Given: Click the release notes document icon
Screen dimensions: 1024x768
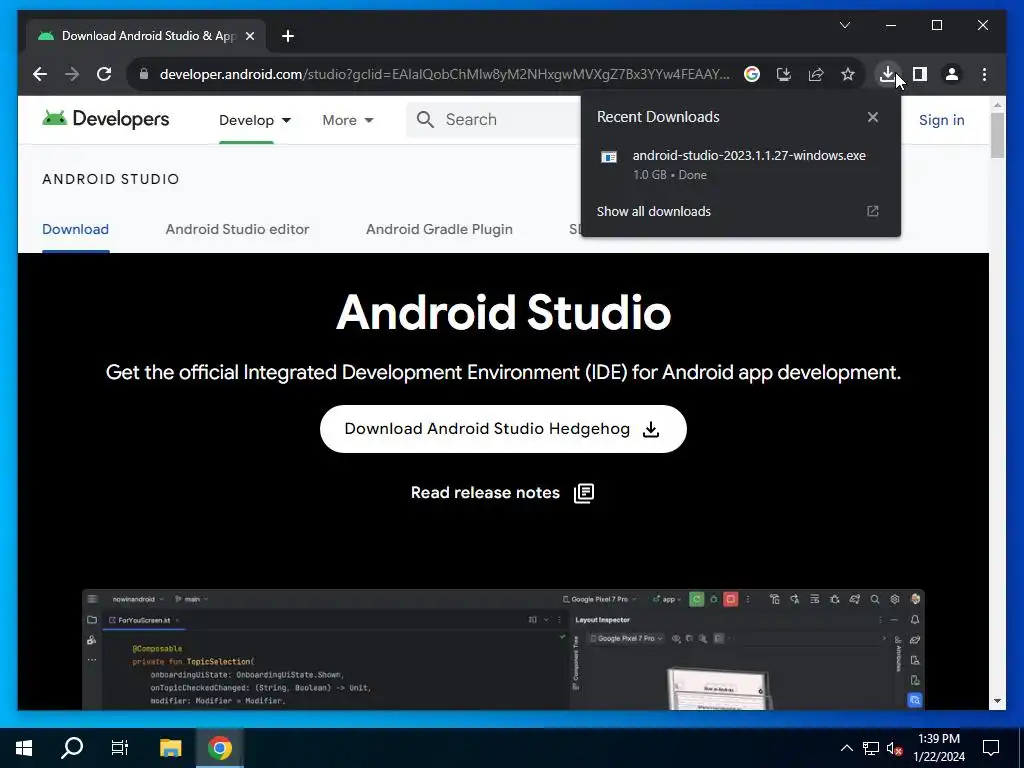Looking at the screenshot, I should [584, 493].
